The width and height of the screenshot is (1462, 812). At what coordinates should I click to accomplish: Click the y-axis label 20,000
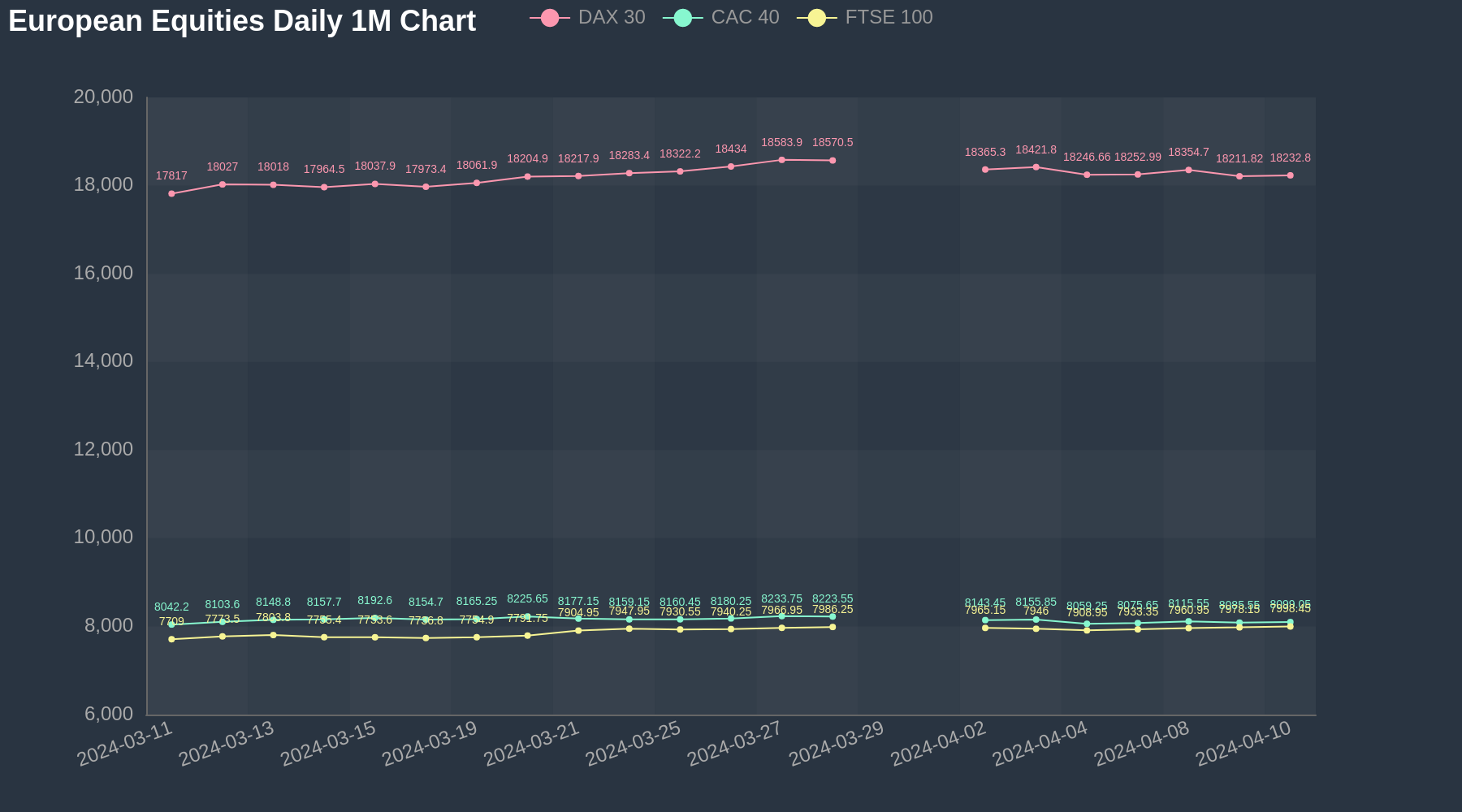coord(103,97)
